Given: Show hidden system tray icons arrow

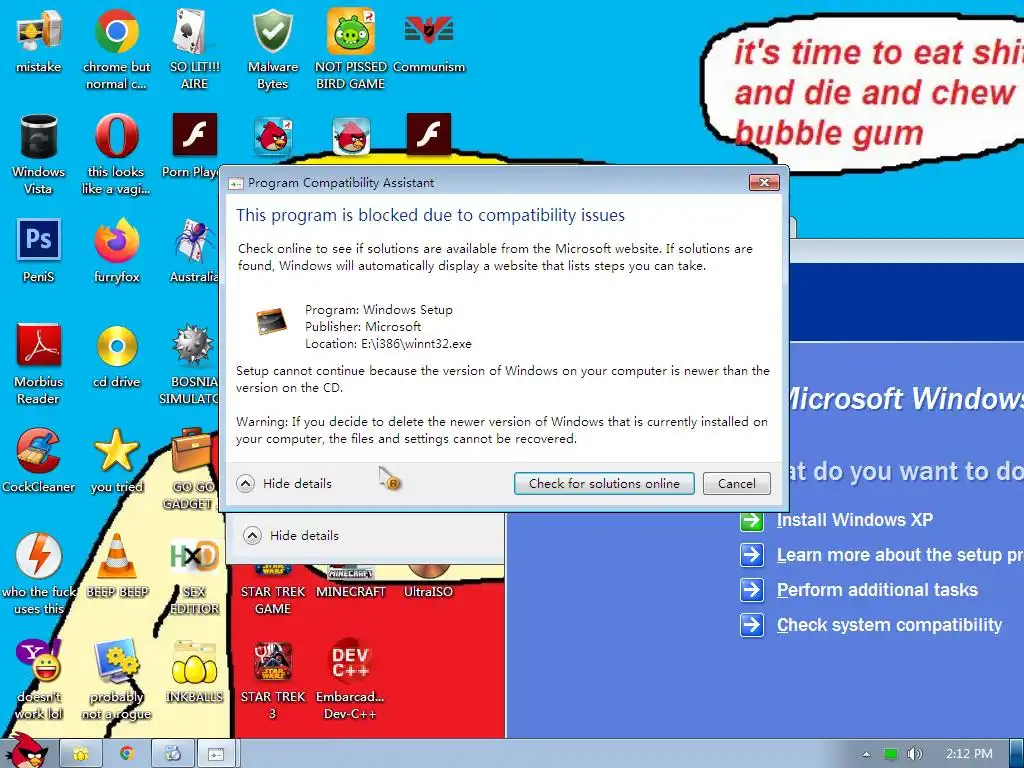Looking at the screenshot, I should tap(866, 754).
